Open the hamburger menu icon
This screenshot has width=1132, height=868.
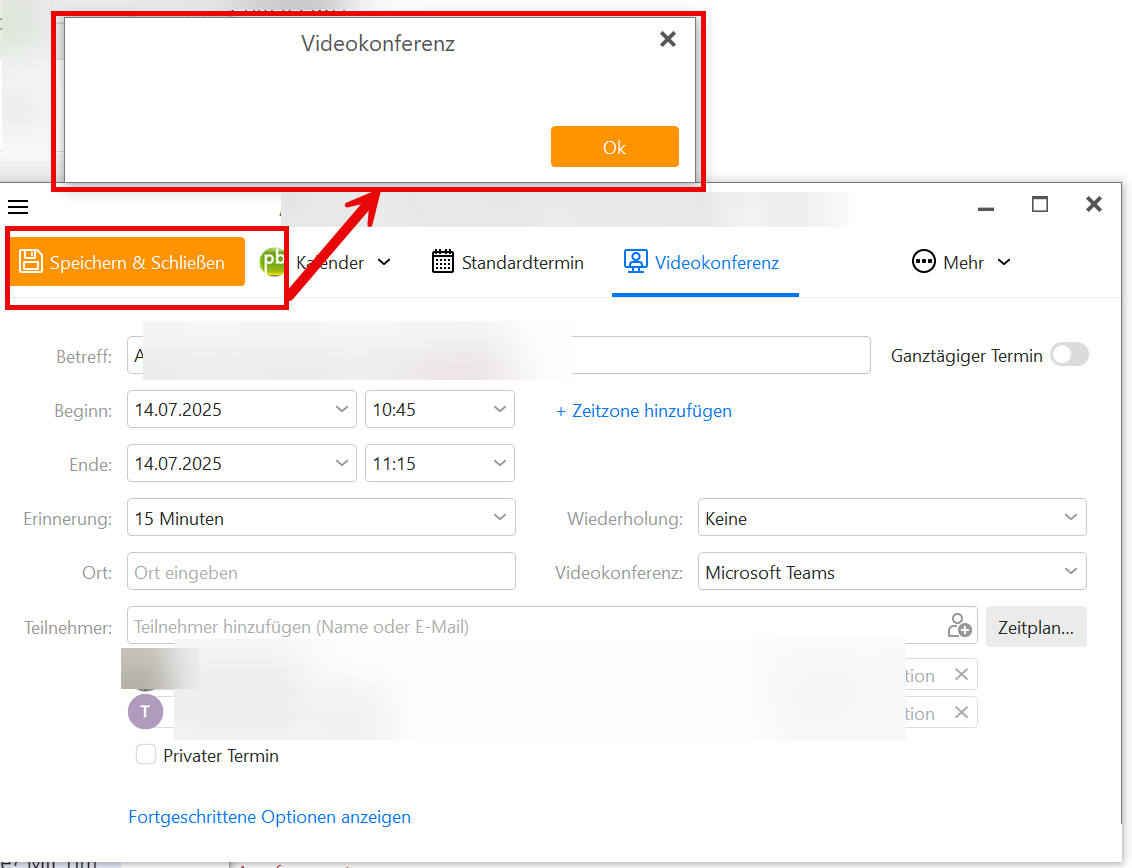(18, 207)
